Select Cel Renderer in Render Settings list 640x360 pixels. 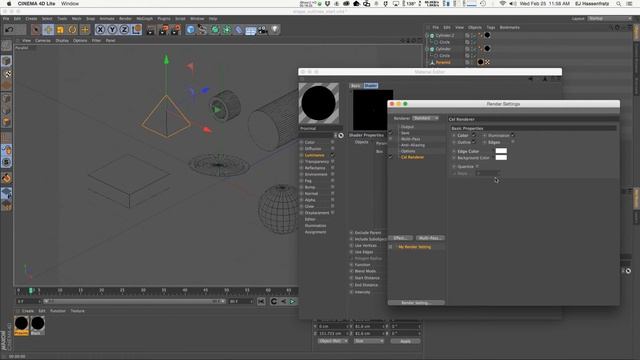[x=412, y=157]
